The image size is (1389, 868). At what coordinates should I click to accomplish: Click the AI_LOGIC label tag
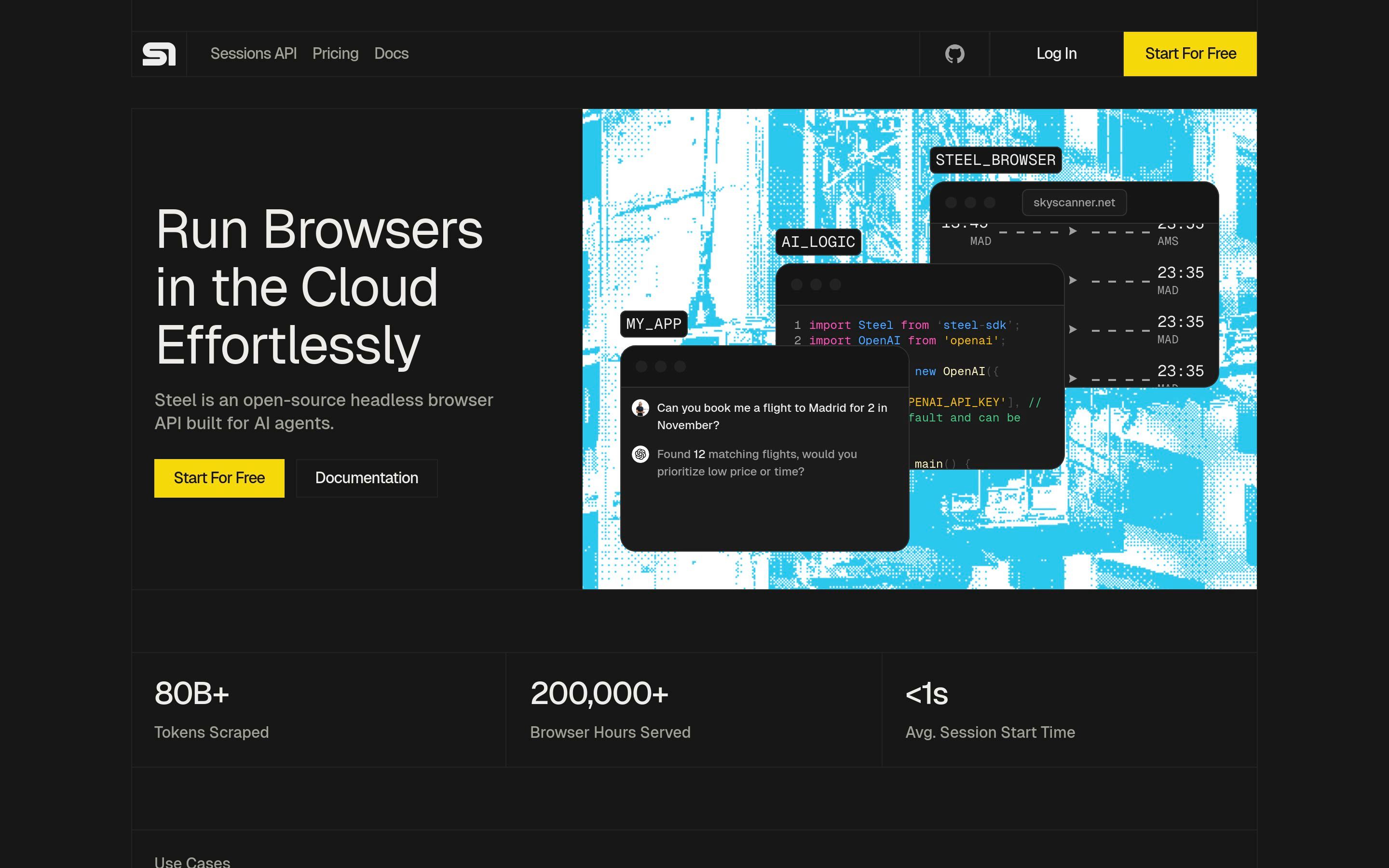click(818, 242)
